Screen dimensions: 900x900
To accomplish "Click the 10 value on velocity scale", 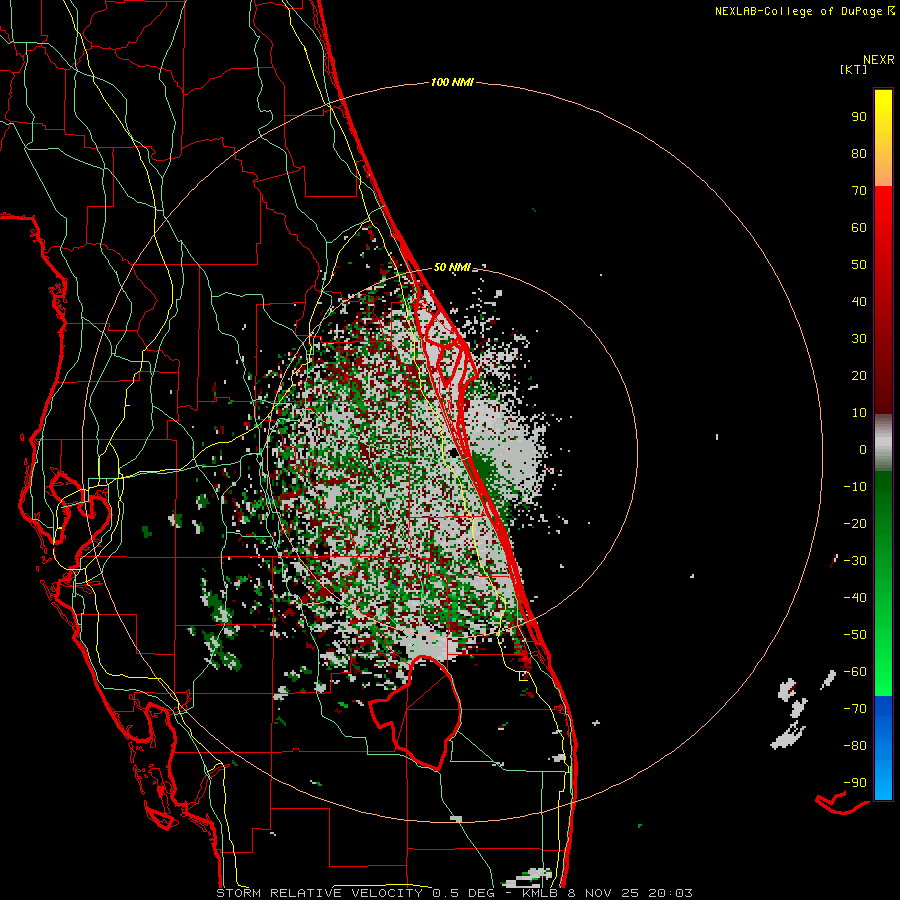I will coord(859,413).
